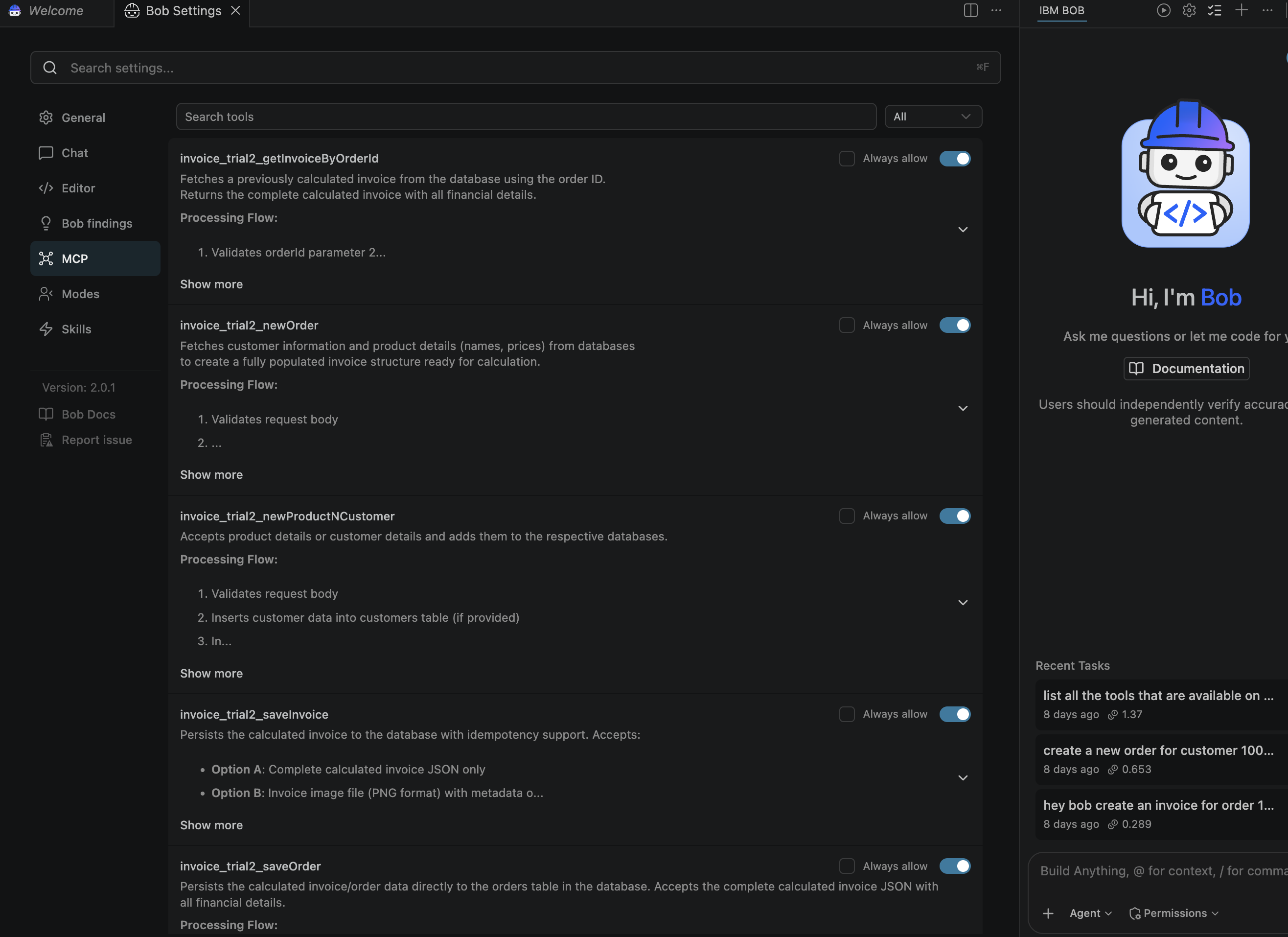Screen dimensions: 1288x937
Task: Click the Bob robot mascot image
Action: pos(1186,174)
